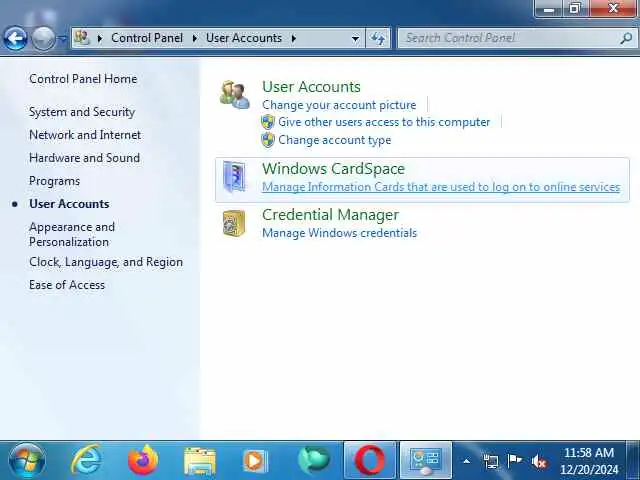Show hidden tray icons arrow
The width and height of the screenshot is (640, 480).
tap(467, 461)
